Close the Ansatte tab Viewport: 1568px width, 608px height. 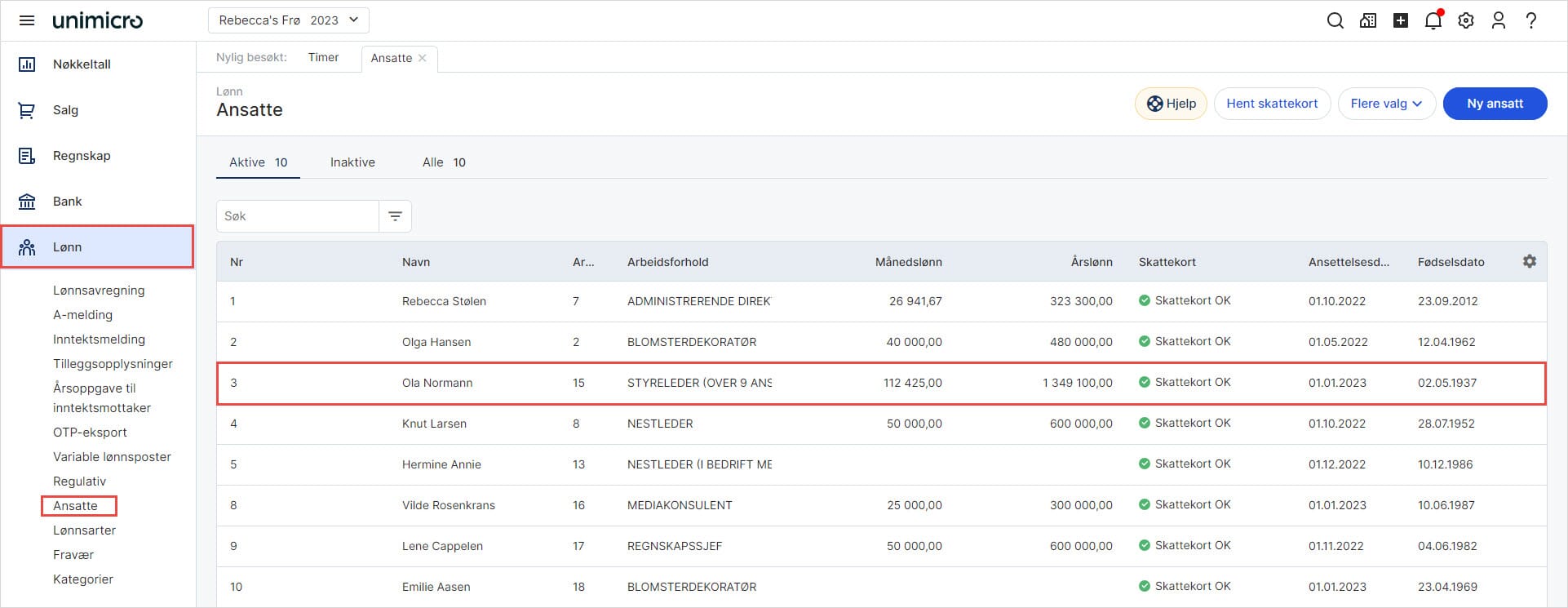[x=422, y=58]
